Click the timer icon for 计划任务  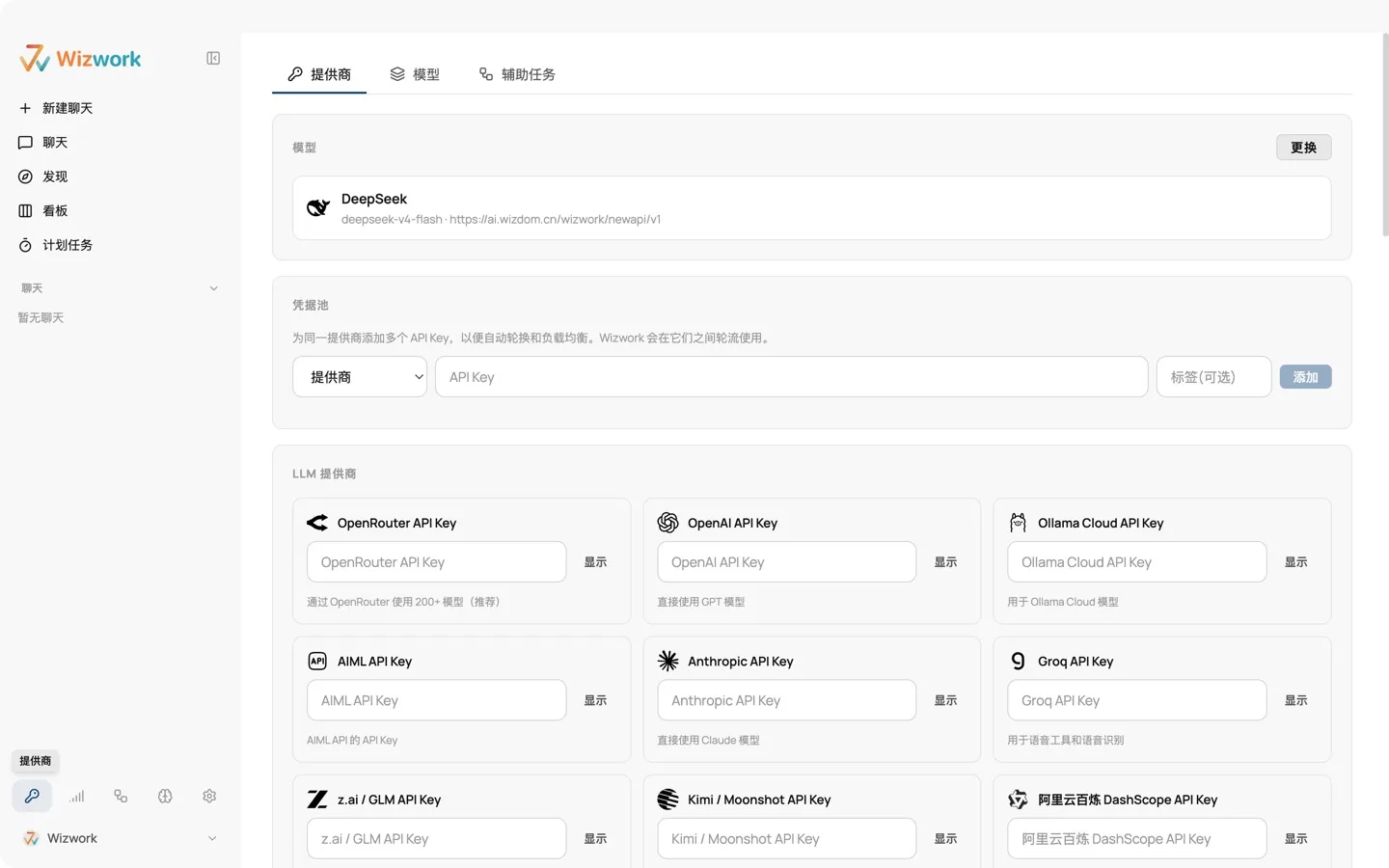coord(25,245)
